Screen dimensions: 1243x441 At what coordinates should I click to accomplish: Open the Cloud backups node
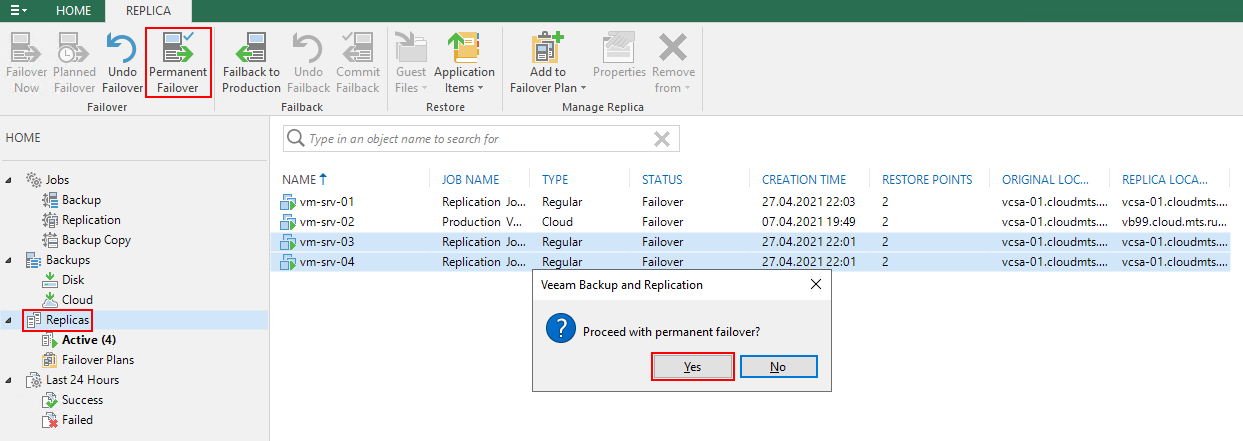click(77, 300)
